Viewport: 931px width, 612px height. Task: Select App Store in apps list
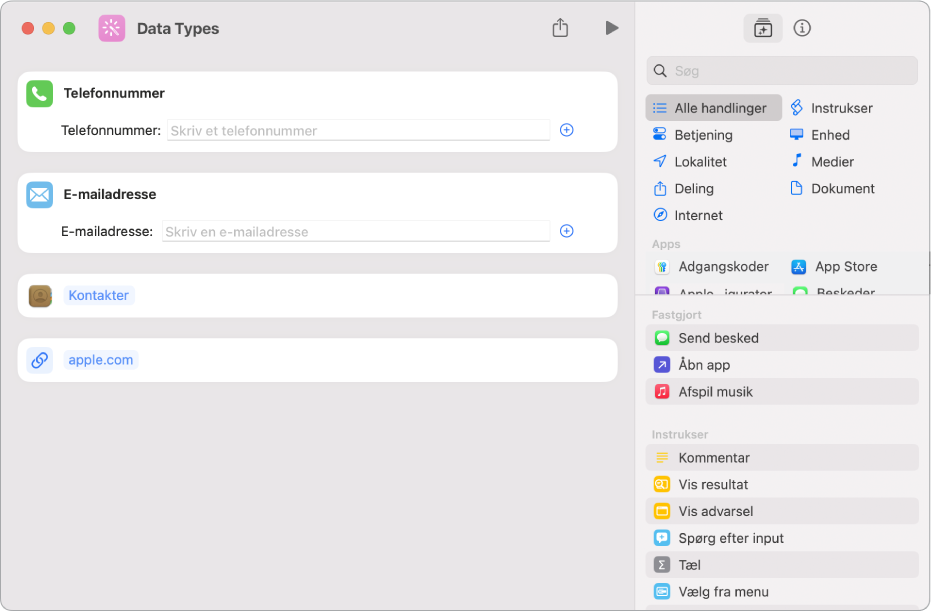834,267
